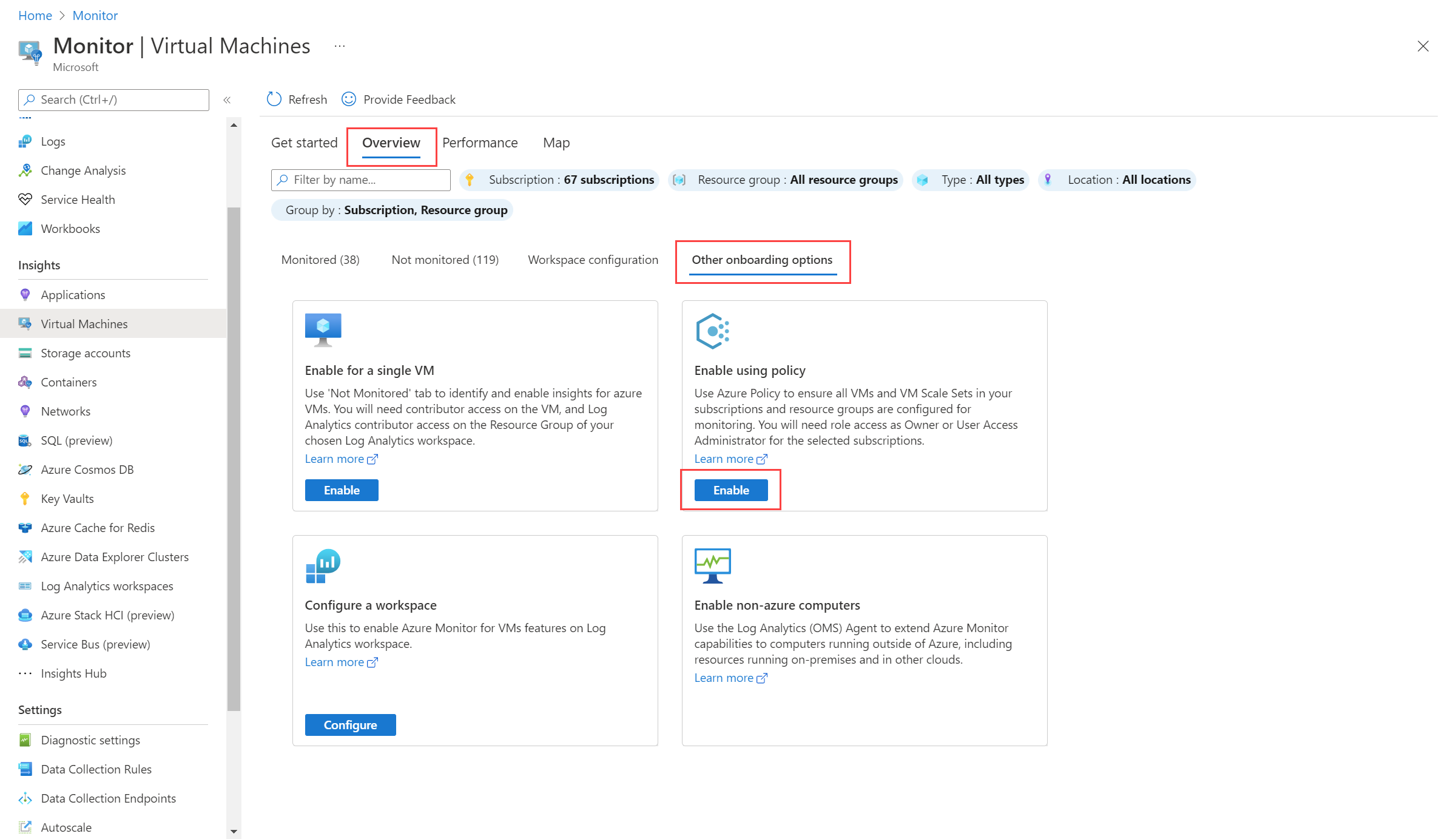Collapse the sidebar using double-chevron
This screenshot has width=1456, height=839.
point(227,100)
